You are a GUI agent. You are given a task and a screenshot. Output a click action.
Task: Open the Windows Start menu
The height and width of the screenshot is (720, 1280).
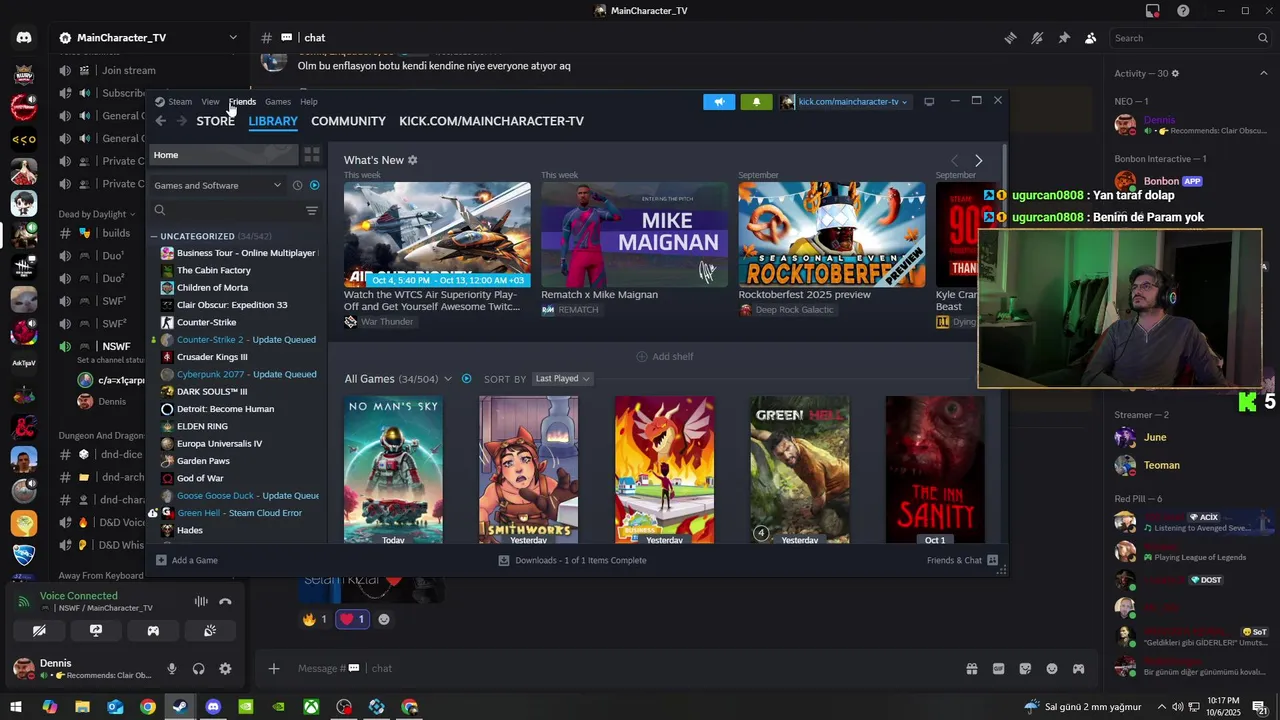pos(16,707)
